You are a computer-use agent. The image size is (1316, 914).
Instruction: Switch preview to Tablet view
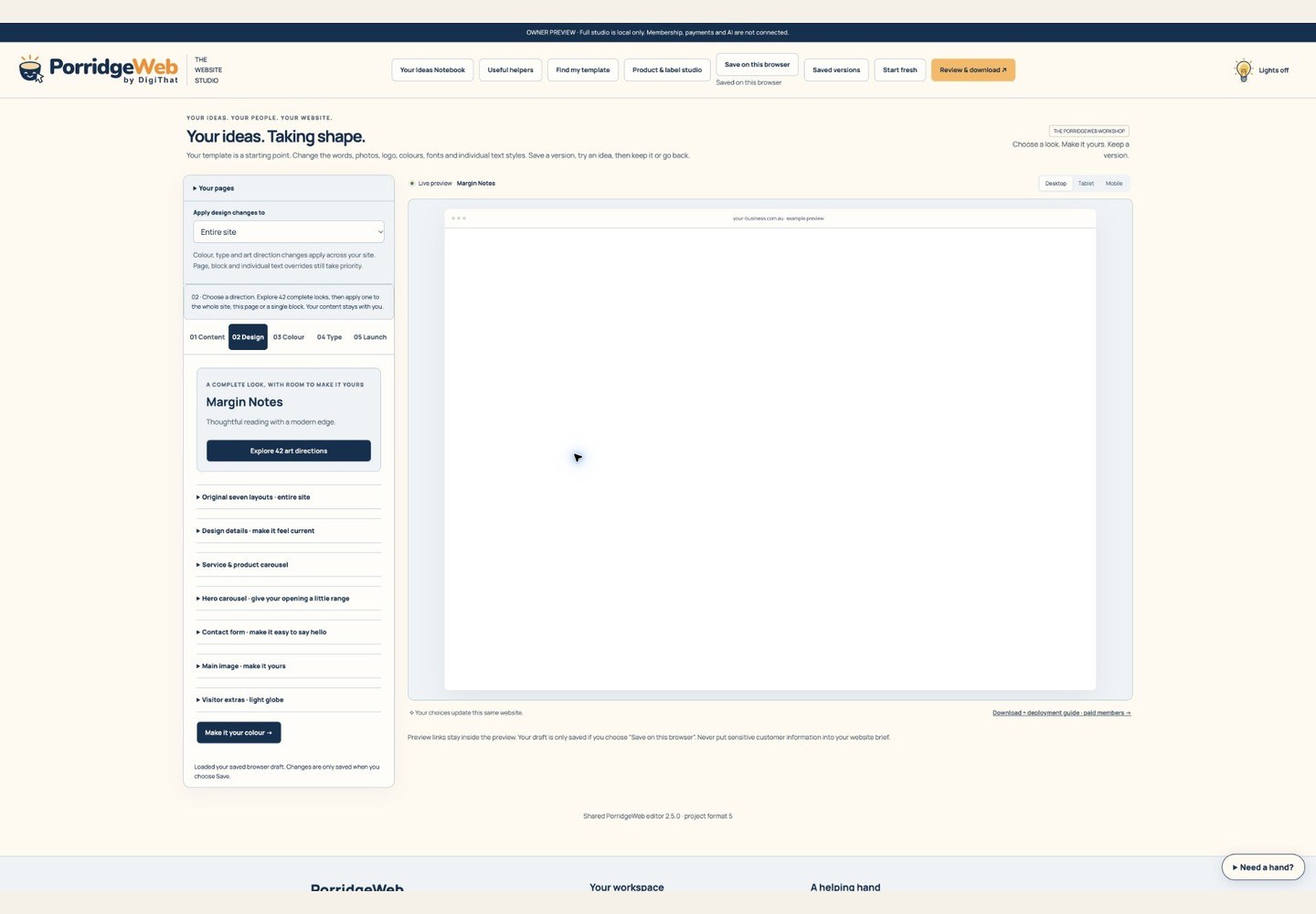click(x=1086, y=184)
